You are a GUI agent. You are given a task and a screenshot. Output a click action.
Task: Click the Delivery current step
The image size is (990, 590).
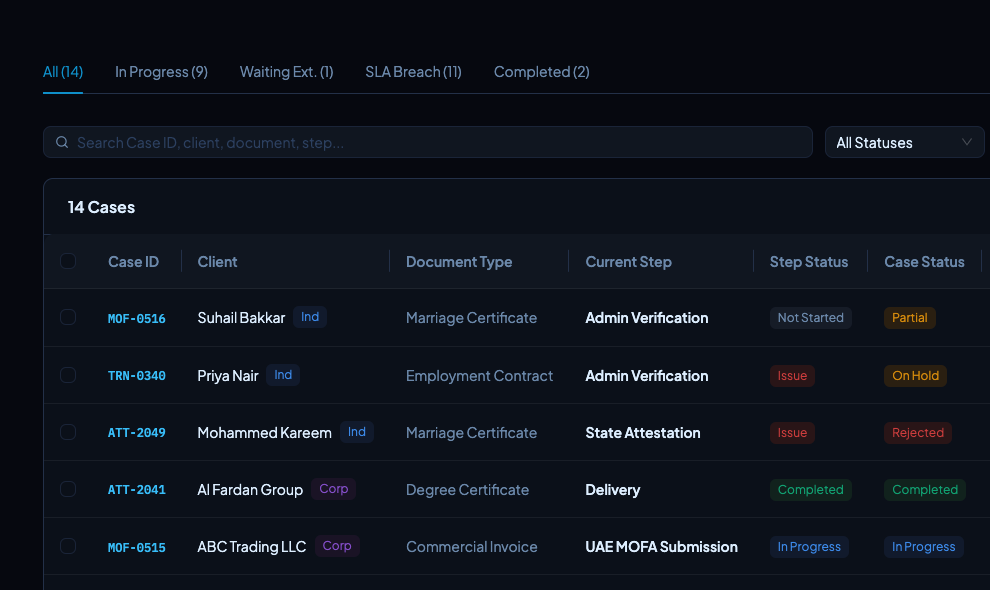[612, 490]
